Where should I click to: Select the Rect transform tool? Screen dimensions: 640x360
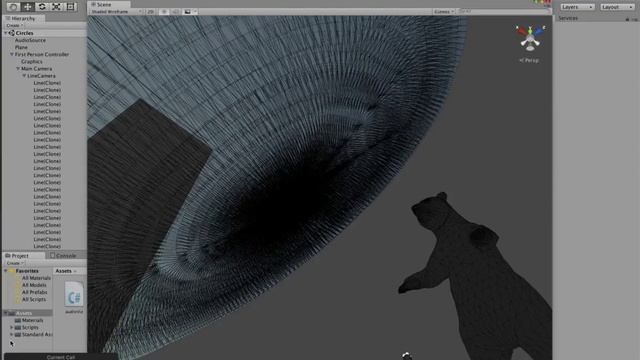coord(71,7)
